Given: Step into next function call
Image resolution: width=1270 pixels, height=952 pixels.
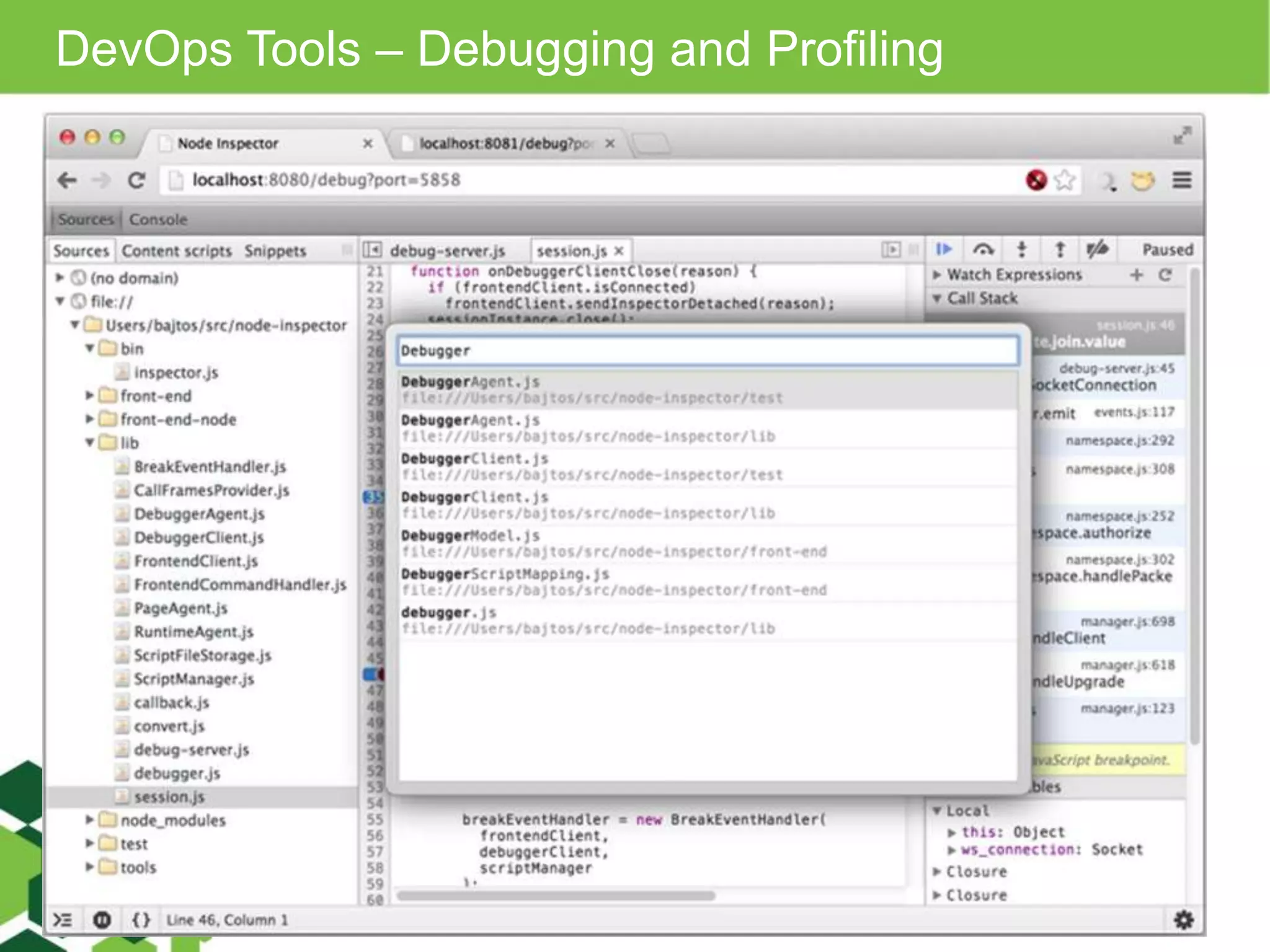Looking at the screenshot, I should [1022, 250].
